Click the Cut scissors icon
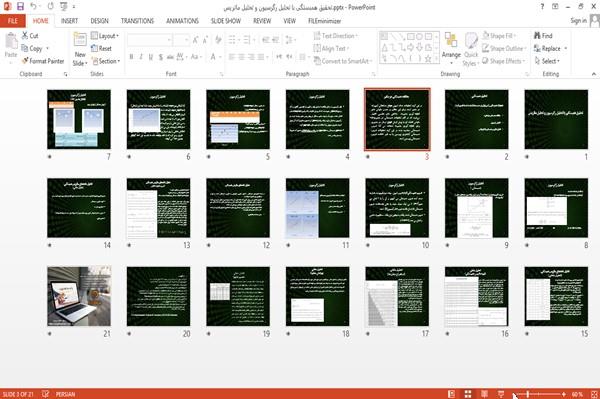Screen dimensions: 600x399 (x=25, y=36)
